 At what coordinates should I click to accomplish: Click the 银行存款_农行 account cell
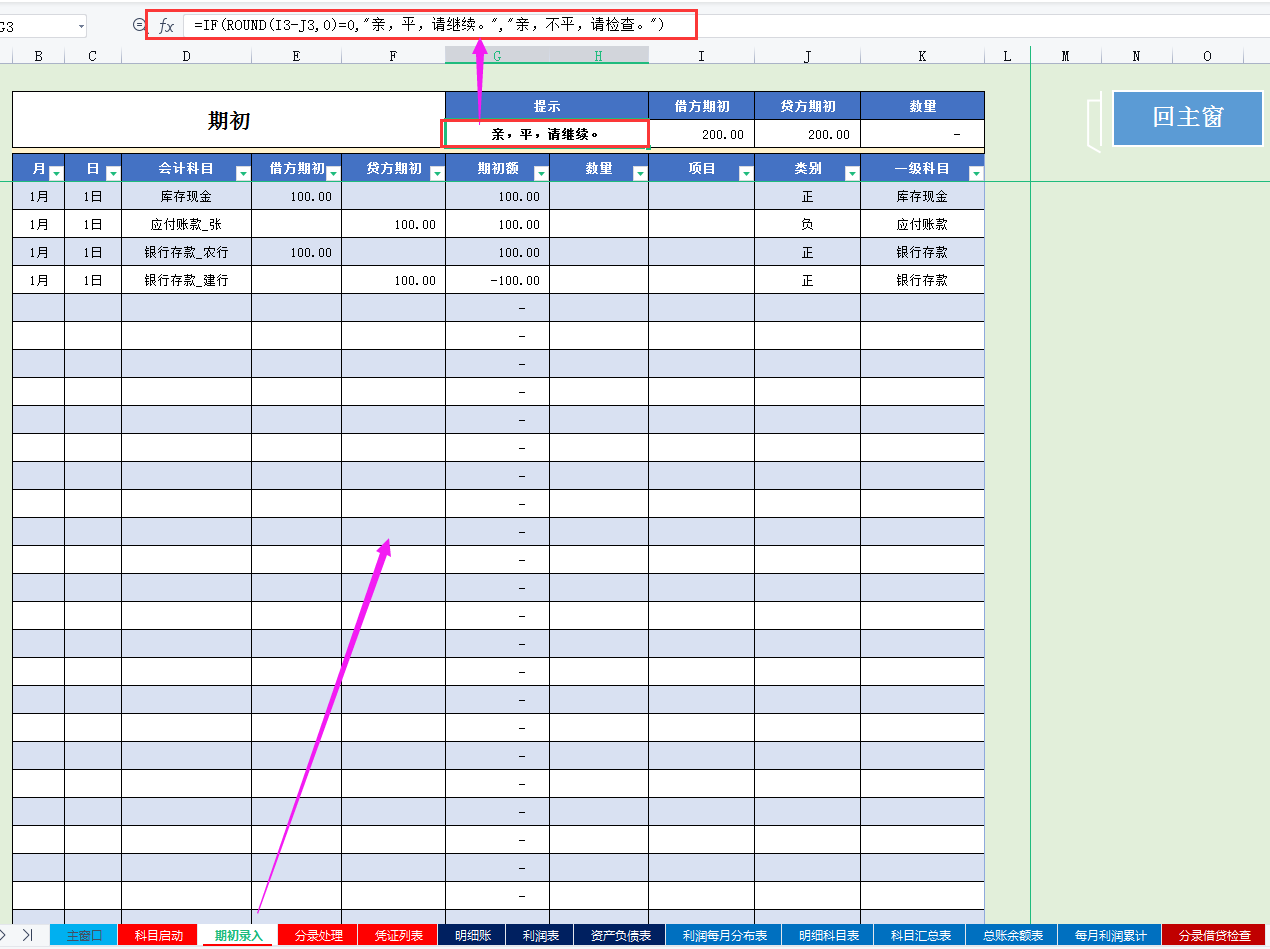[186, 252]
